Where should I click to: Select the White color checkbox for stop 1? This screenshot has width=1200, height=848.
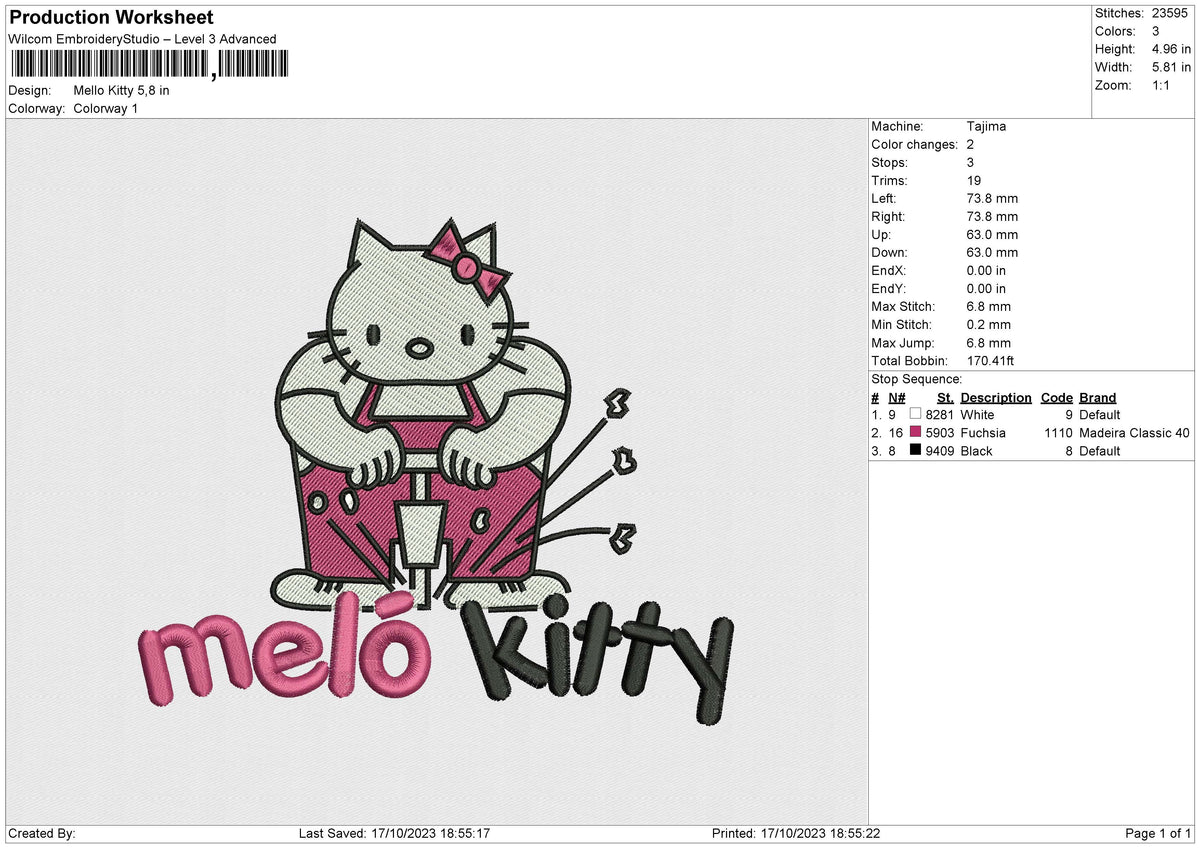(913, 415)
